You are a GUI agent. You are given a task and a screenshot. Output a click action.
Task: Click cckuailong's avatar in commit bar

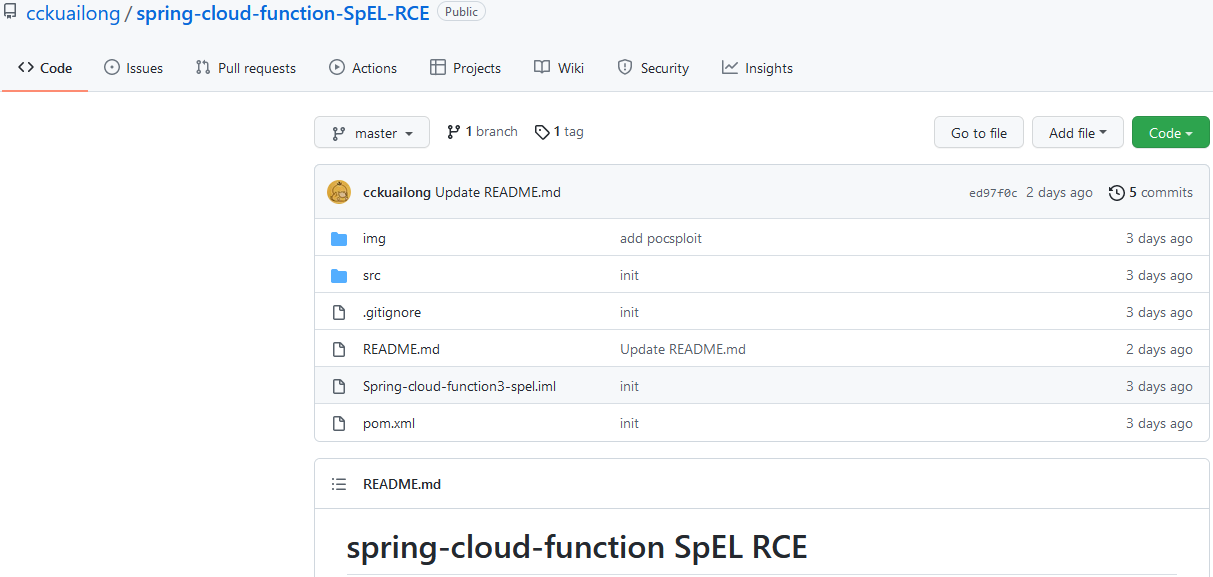(x=339, y=192)
